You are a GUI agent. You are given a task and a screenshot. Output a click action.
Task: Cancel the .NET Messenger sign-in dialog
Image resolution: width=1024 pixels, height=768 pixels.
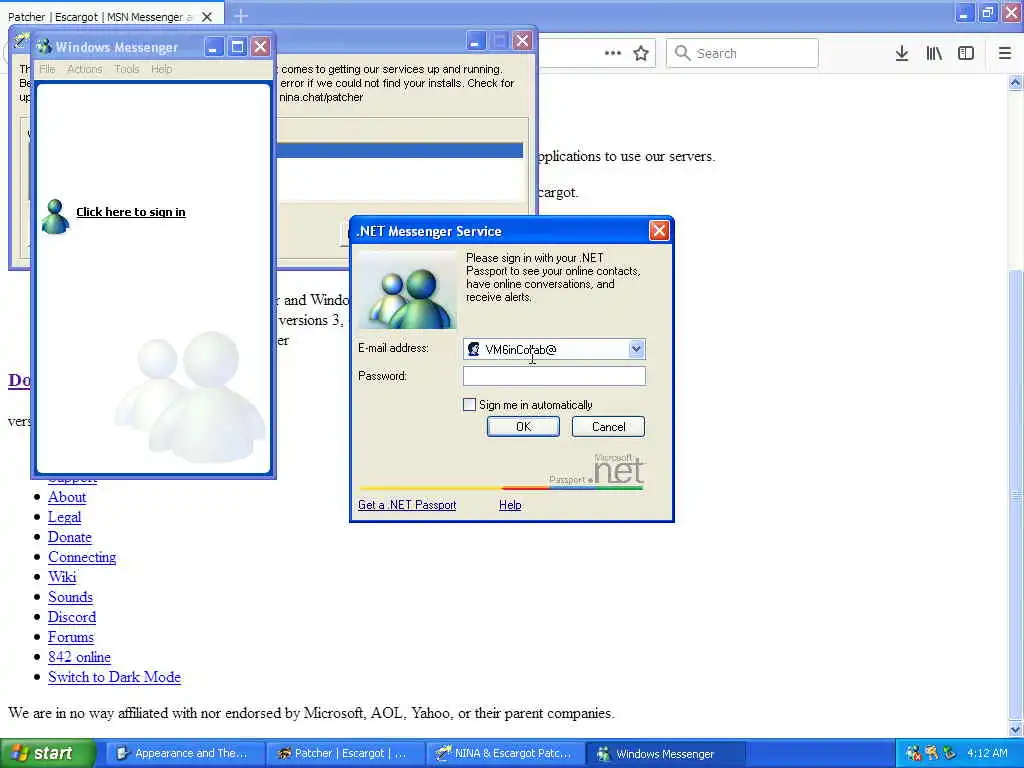608,426
